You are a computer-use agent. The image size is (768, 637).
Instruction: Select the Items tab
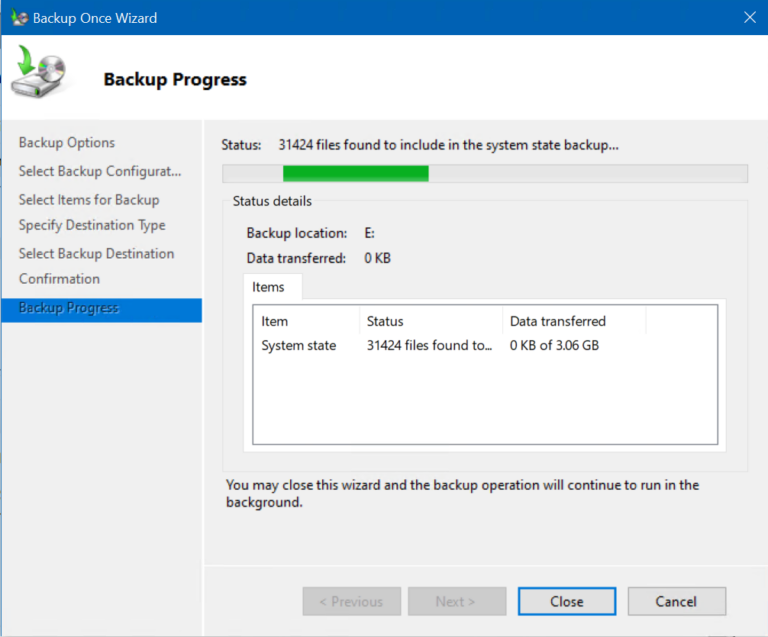coord(273,287)
